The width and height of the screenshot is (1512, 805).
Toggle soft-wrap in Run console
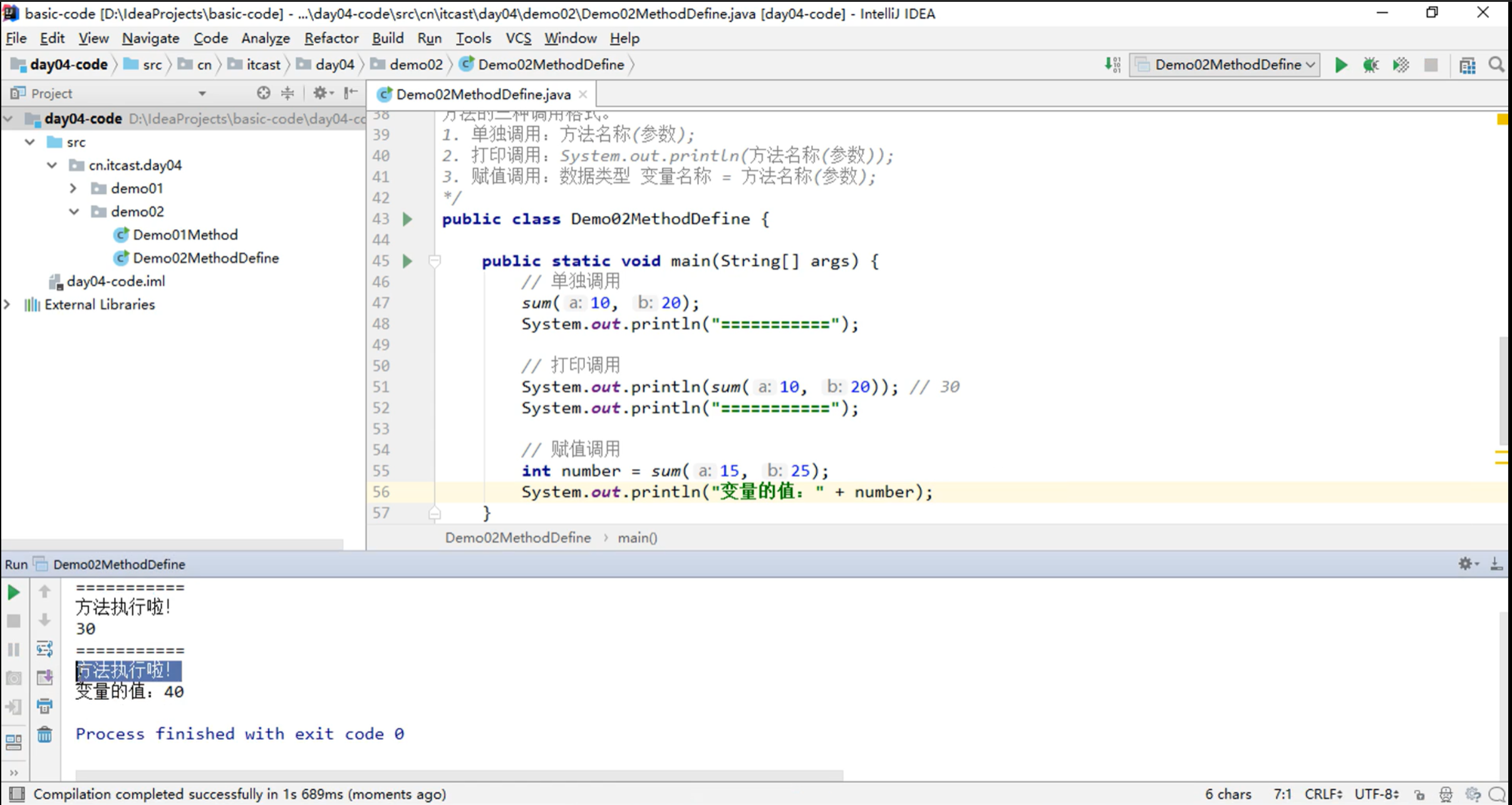(x=44, y=649)
